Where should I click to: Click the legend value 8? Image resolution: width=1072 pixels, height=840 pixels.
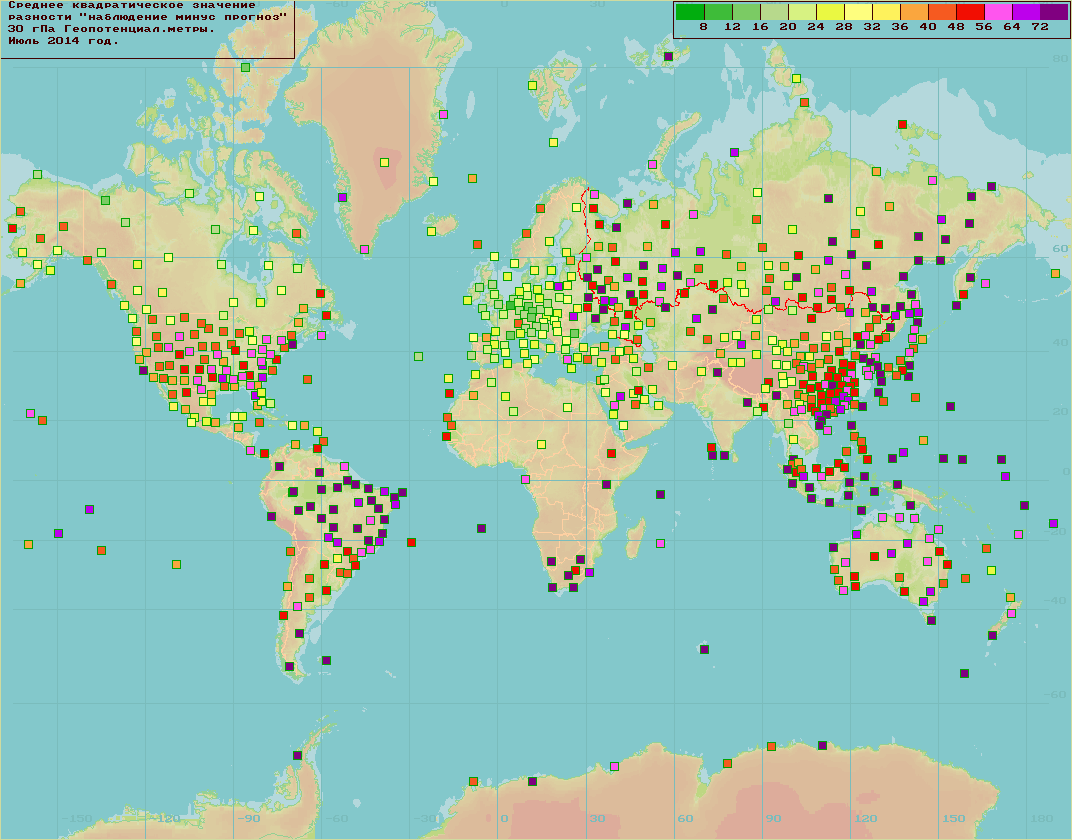[x=704, y=27]
